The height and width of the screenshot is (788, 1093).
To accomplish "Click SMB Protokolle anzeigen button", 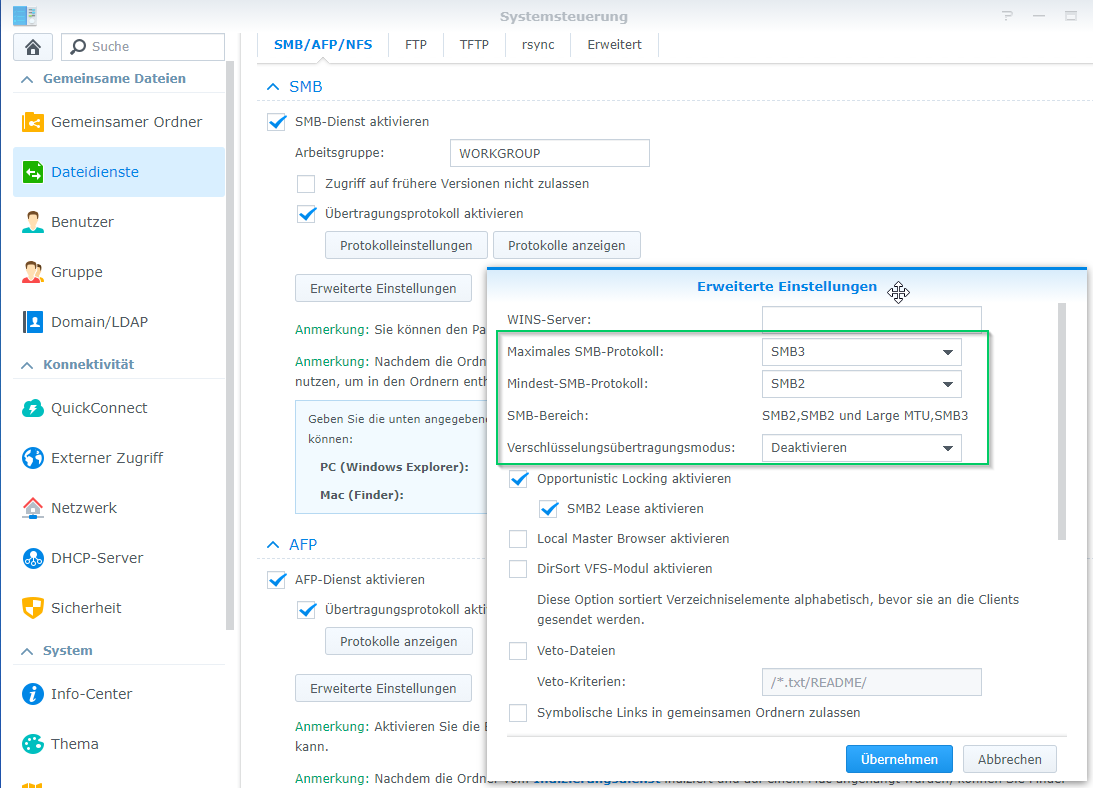I will [567, 245].
